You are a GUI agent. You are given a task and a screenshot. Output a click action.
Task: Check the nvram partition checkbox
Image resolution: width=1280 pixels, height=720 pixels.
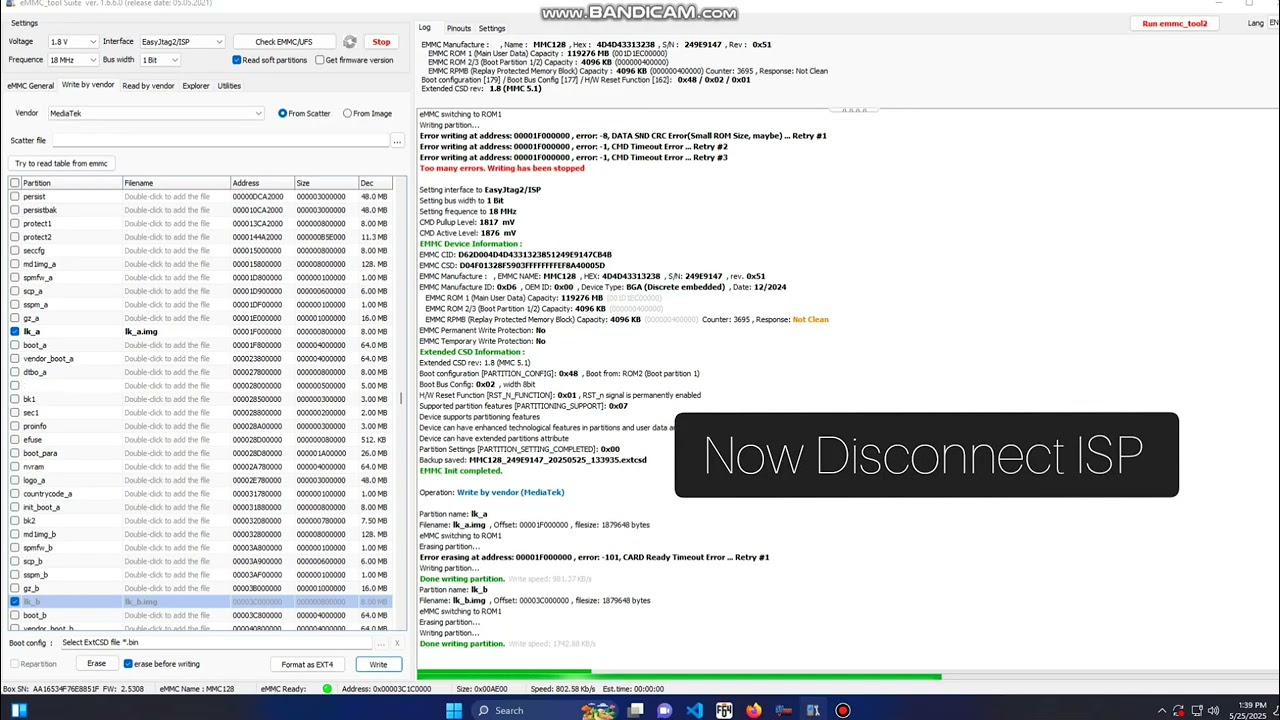[x=14, y=466]
